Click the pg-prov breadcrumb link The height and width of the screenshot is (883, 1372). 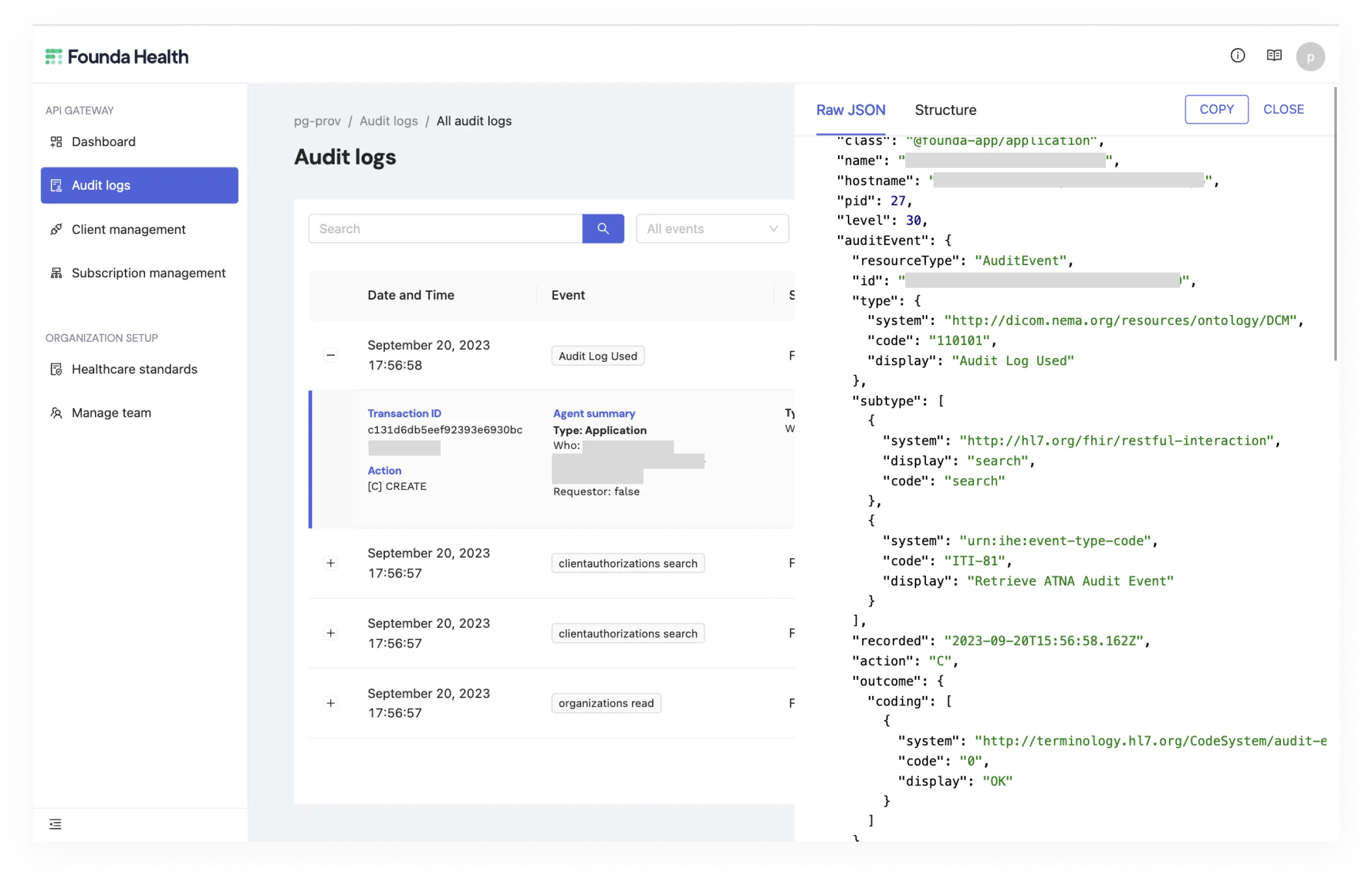317,121
